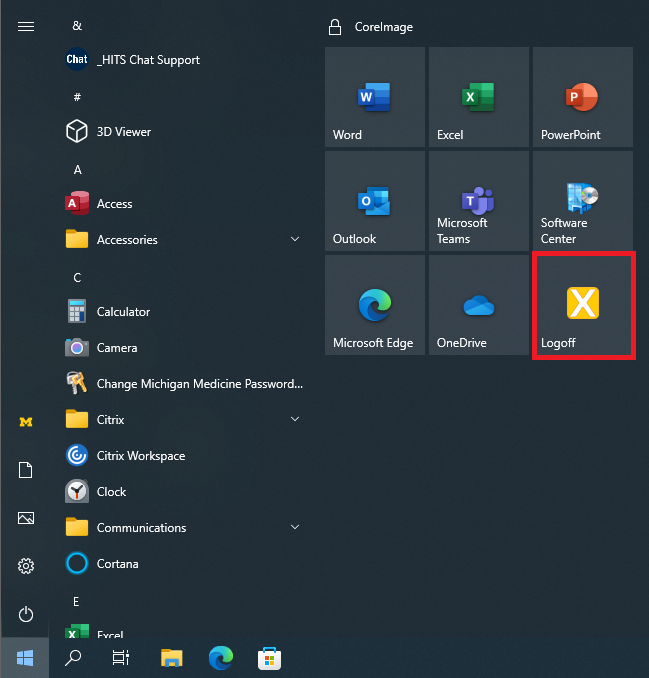This screenshot has width=649, height=678.
Task: Open File Explorer from taskbar
Action: pyautogui.click(x=172, y=658)
